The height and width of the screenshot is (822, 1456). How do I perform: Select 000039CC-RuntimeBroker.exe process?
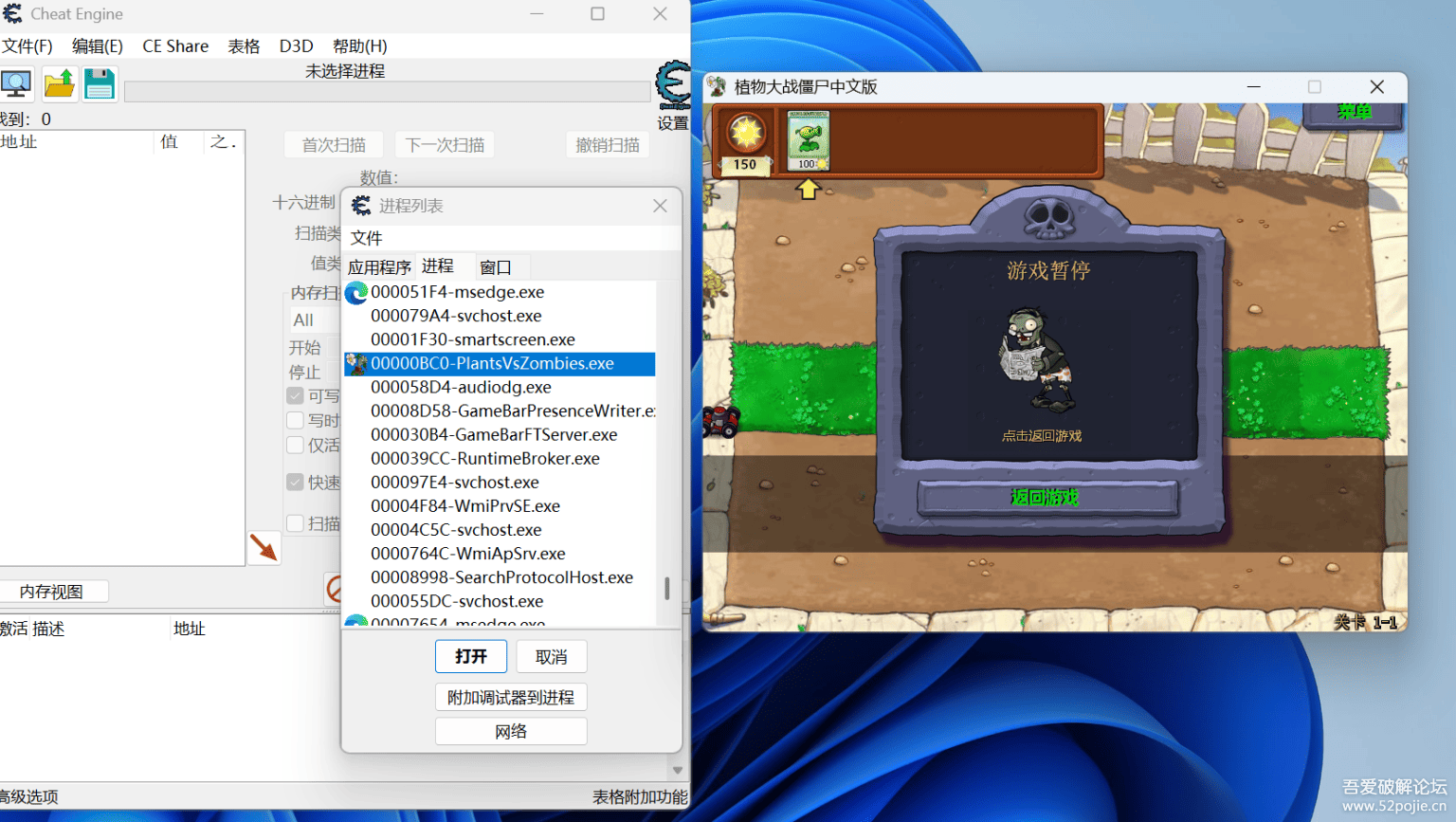(500, 459)
